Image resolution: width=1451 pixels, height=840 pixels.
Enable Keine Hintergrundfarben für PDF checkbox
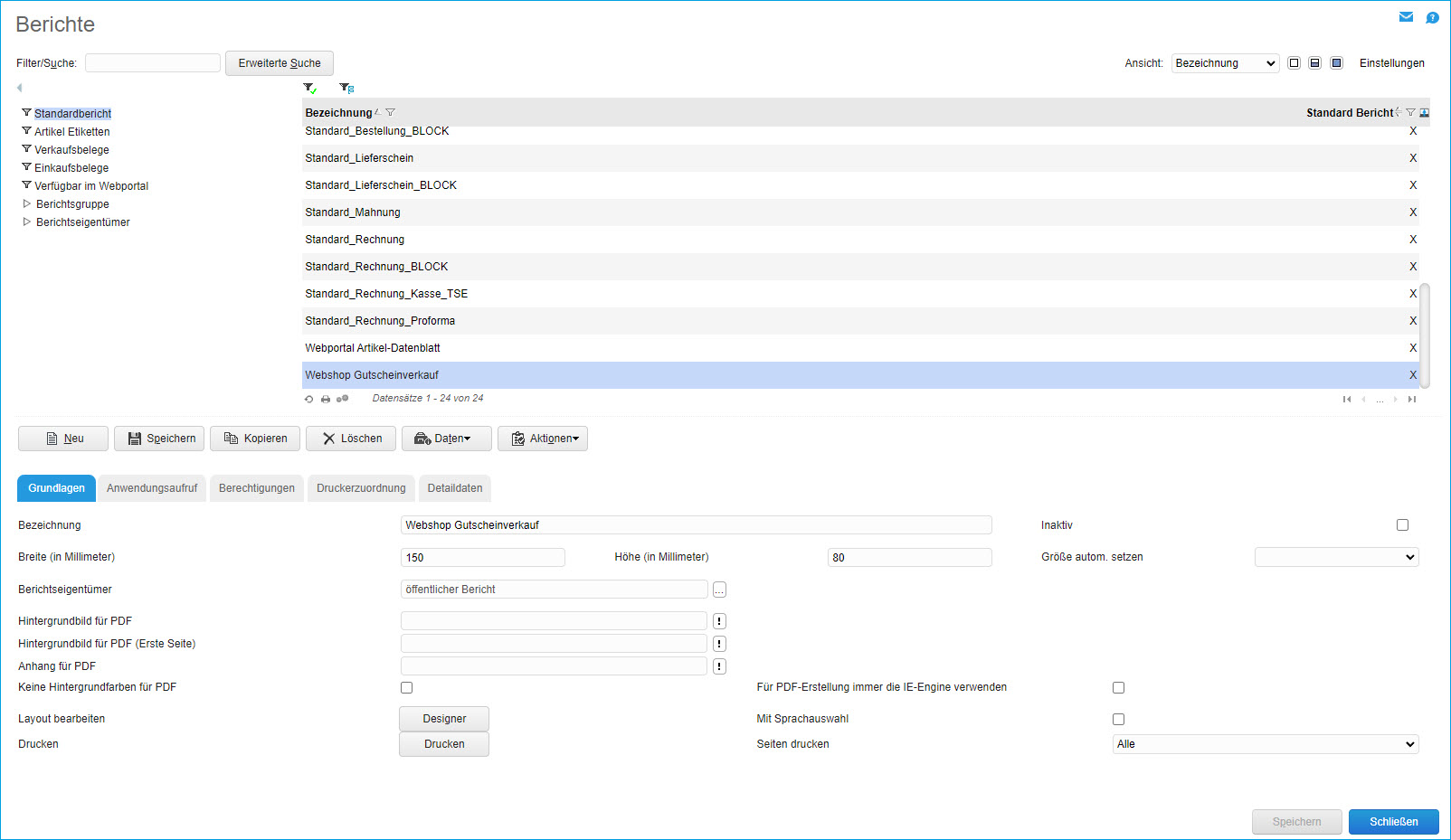point(406,688)
